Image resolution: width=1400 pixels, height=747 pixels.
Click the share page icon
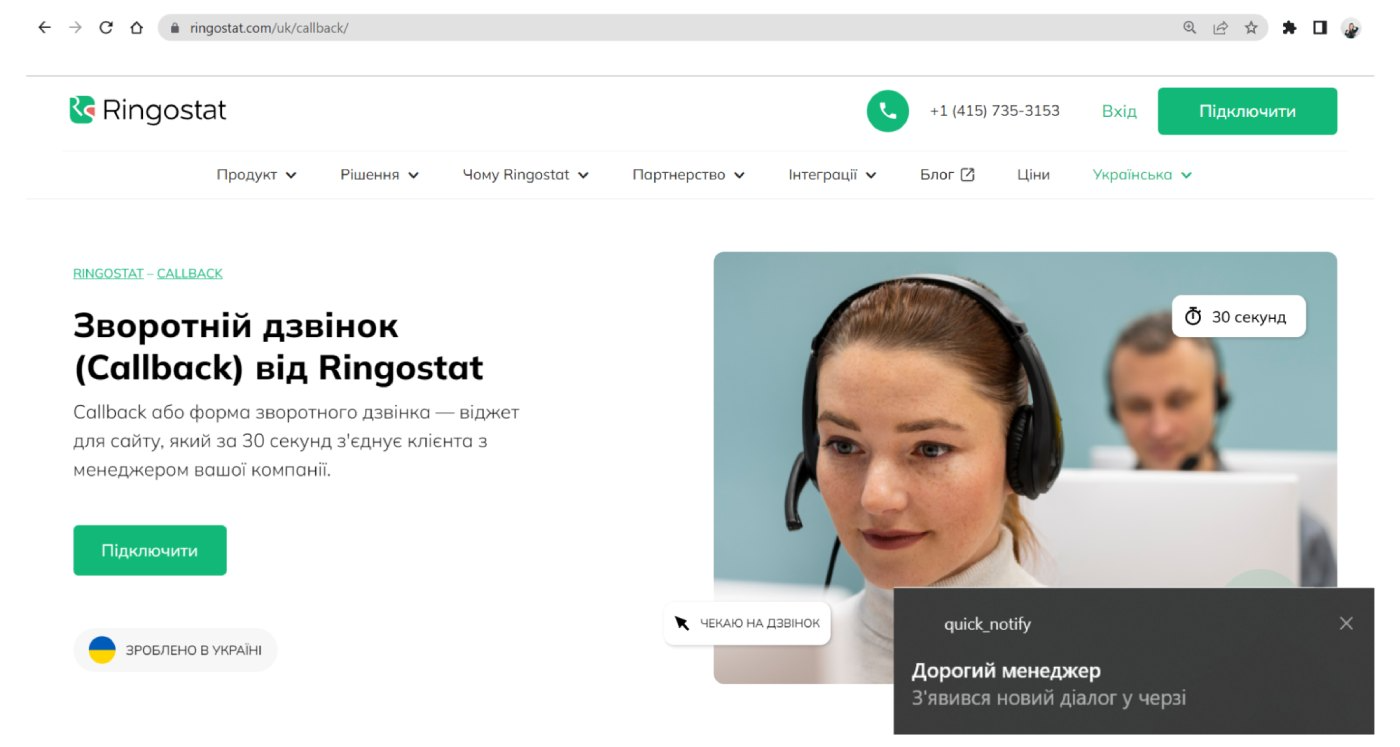click(1220, 28)
